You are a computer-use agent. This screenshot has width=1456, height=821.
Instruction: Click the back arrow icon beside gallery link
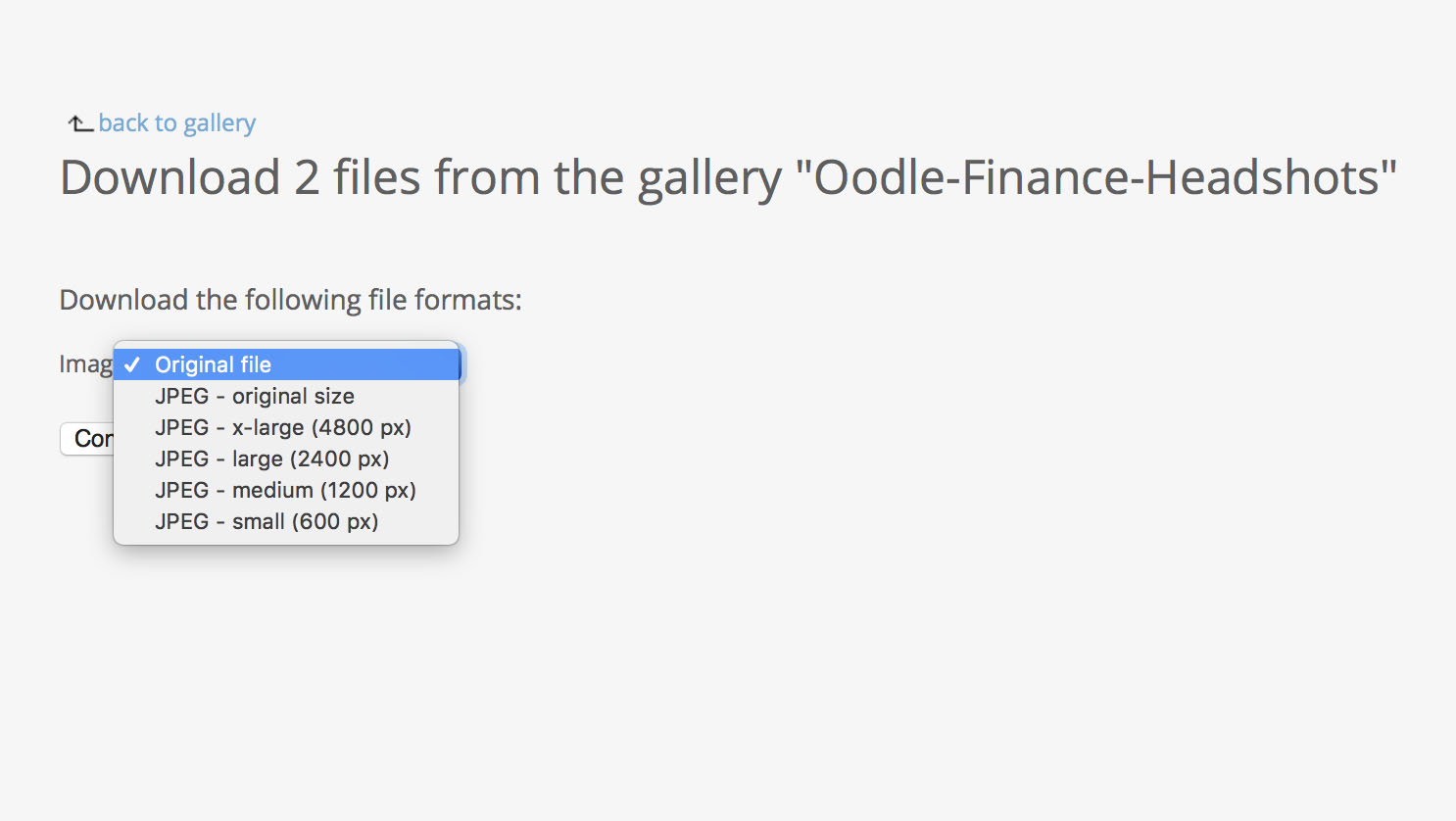click(x=80, y=123)
